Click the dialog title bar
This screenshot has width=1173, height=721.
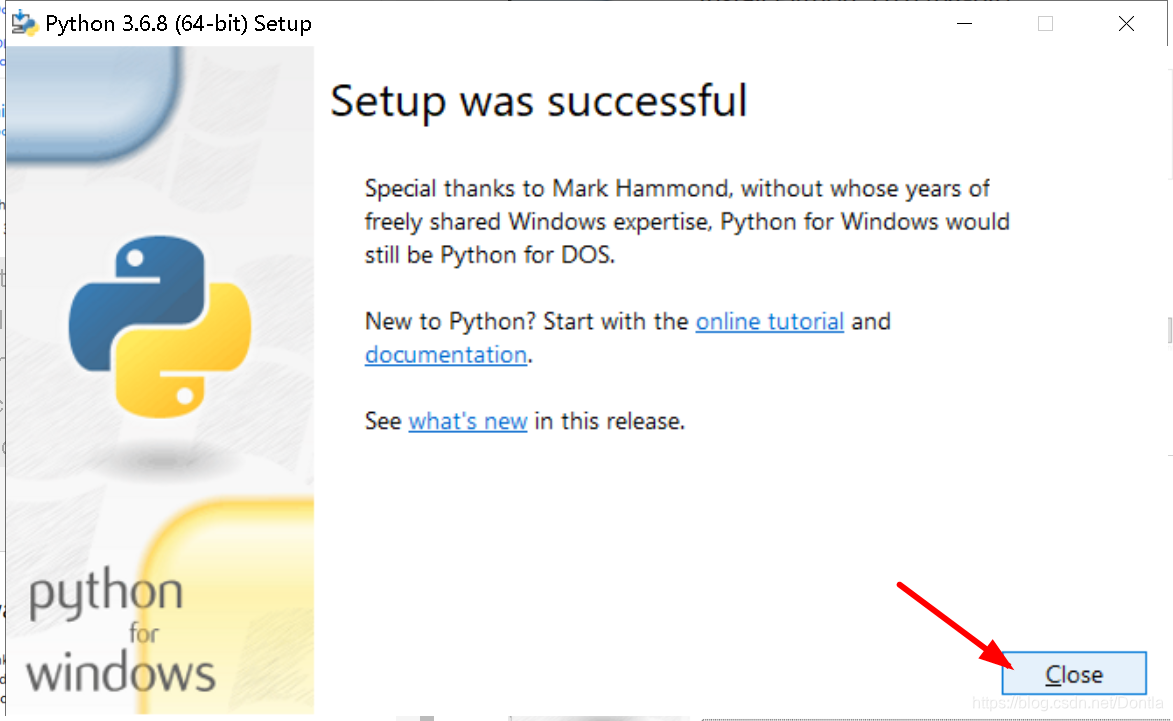[x=600, y=22]
